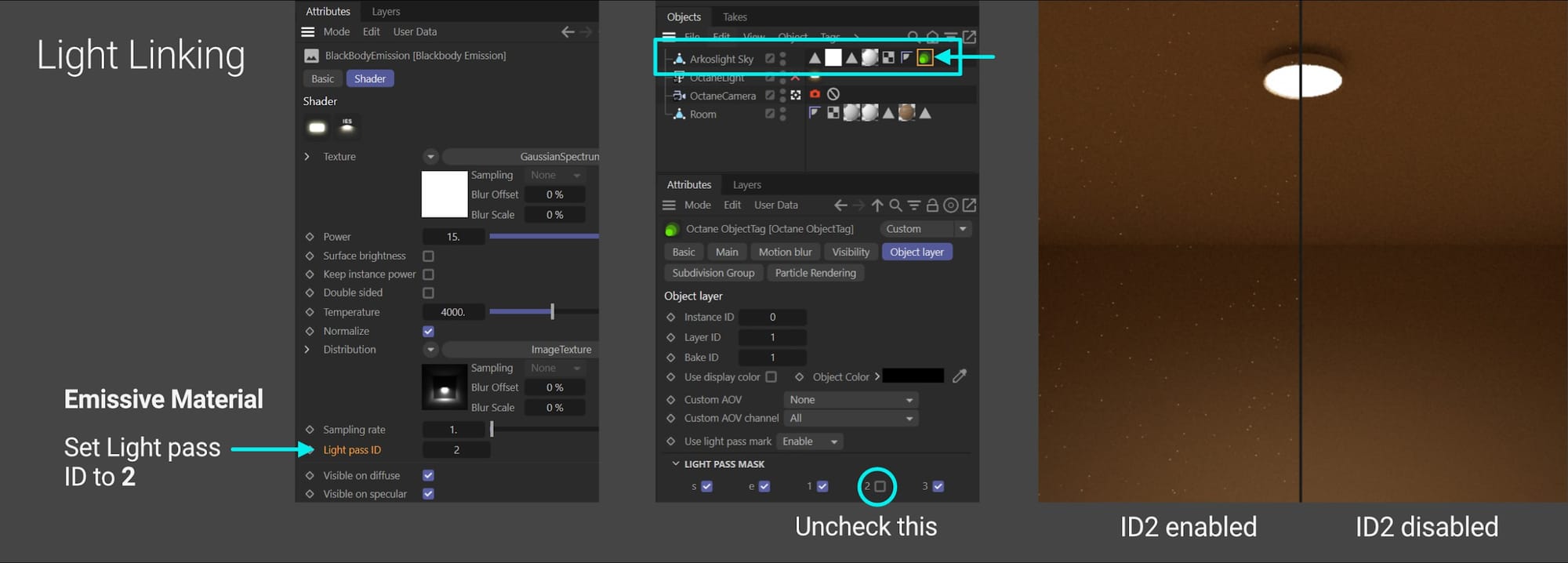Toggle the Use display color checkbox
Viewport: 1568px width, 563px height.
pyautogui.click(x=771, y=377)
